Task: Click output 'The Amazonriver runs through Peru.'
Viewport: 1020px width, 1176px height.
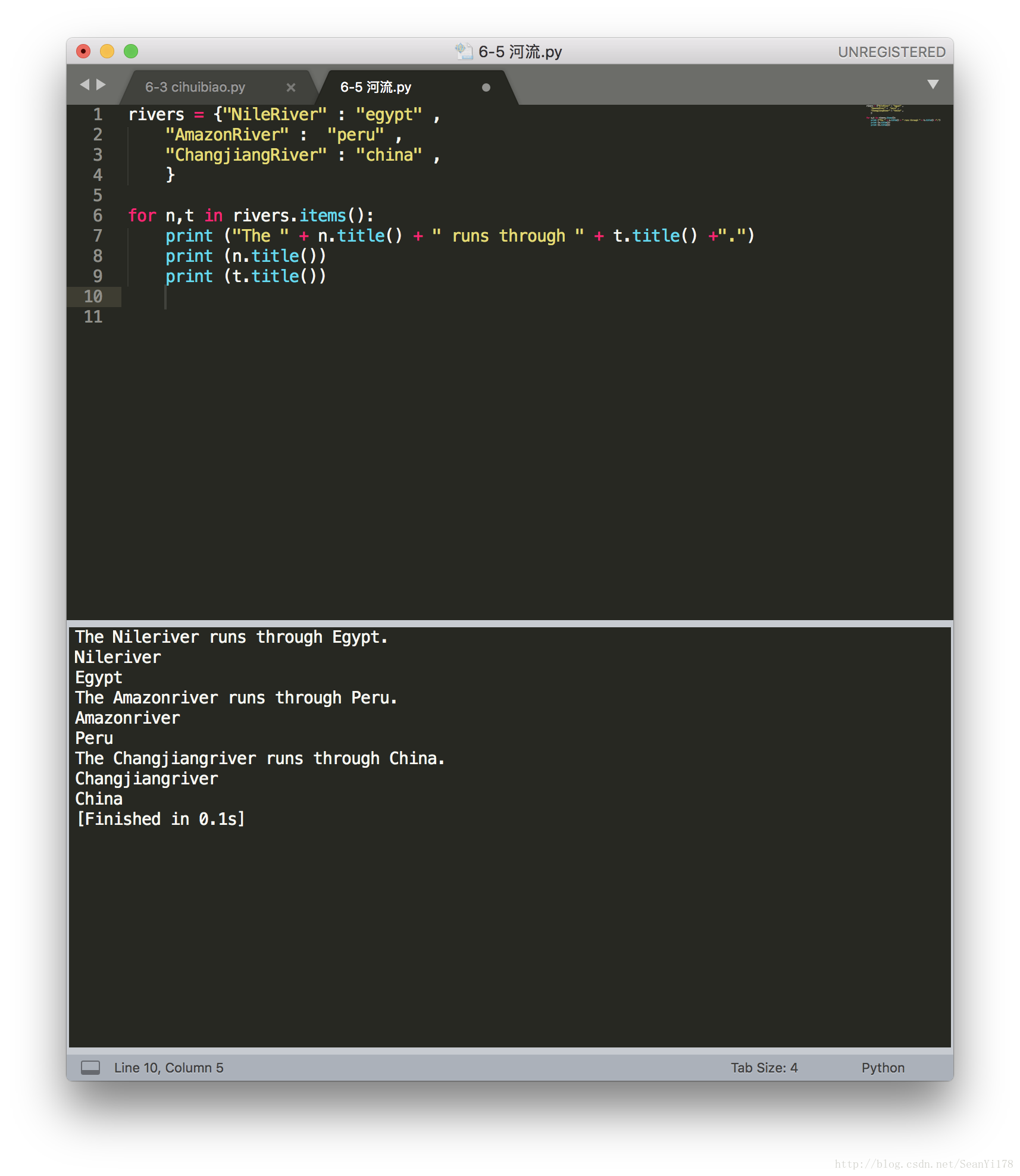Action: (236, 698)
